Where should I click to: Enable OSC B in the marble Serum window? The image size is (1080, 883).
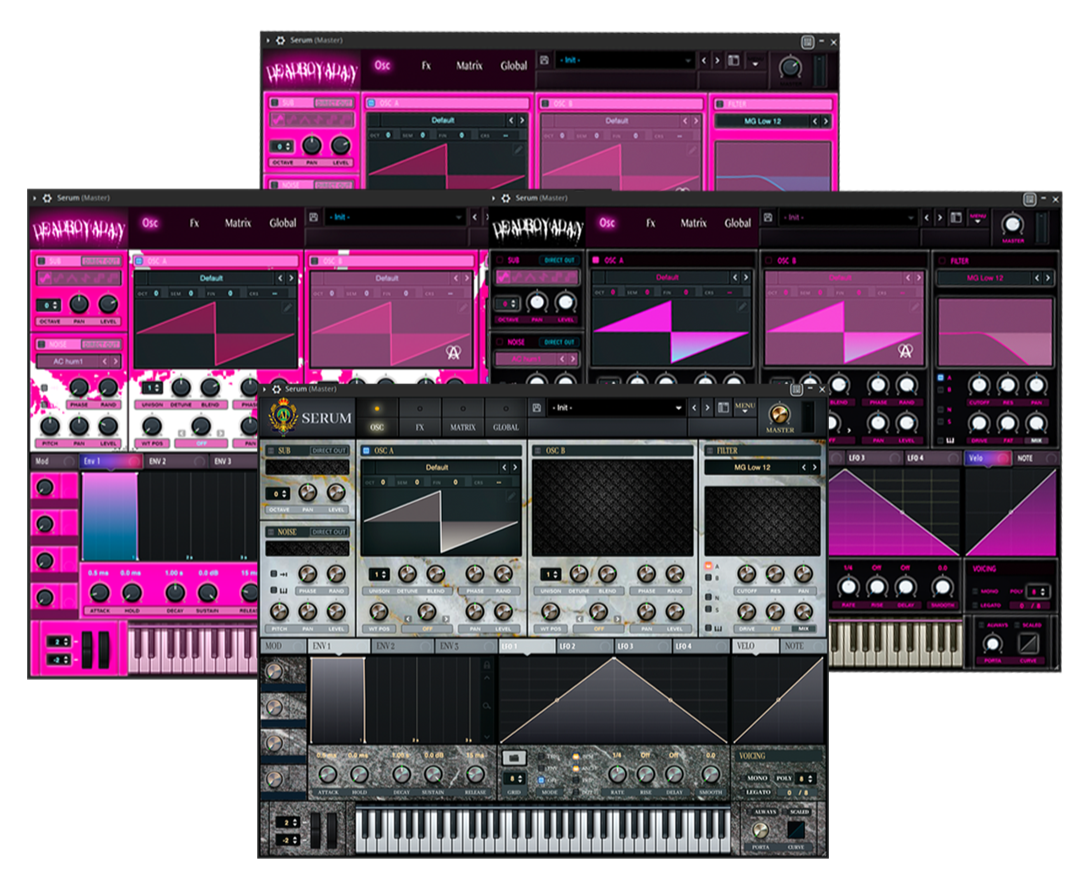pos(538,450)
